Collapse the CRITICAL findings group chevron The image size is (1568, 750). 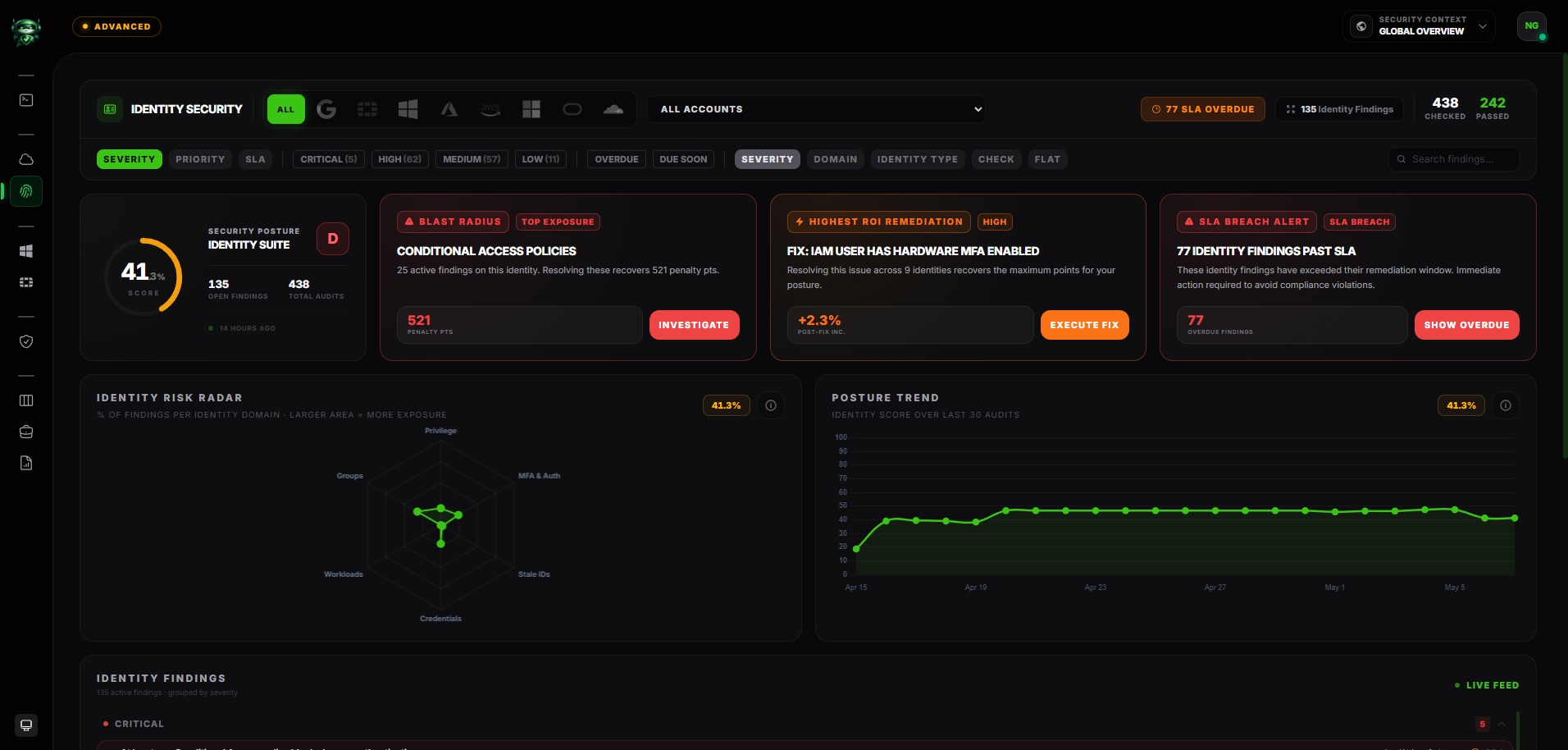pyautogui.click(x=1502, y=724)
